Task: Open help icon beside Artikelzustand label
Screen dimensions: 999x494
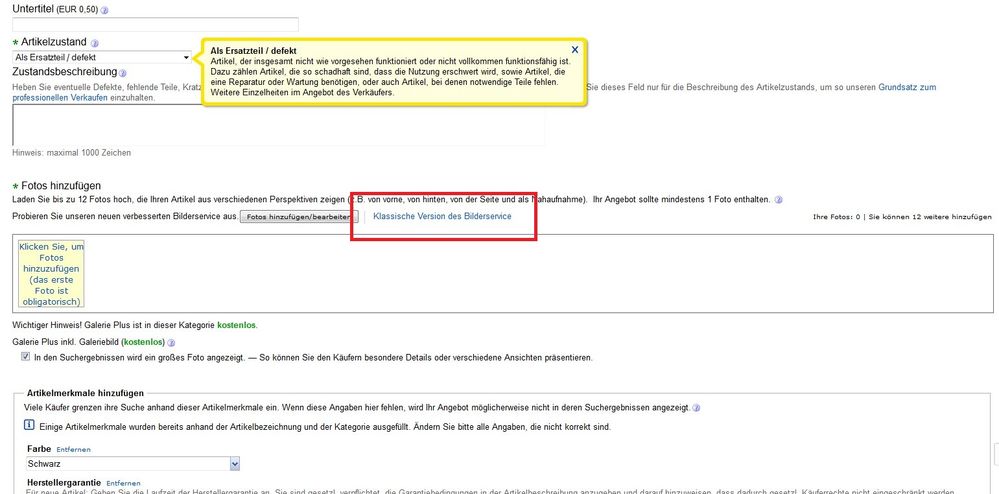Action: (108, 43)
